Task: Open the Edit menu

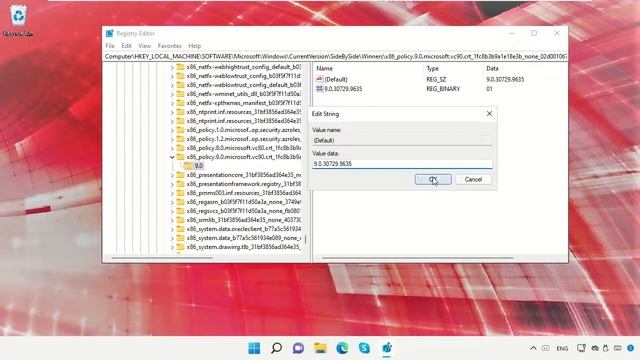Action: click(127, 46)
